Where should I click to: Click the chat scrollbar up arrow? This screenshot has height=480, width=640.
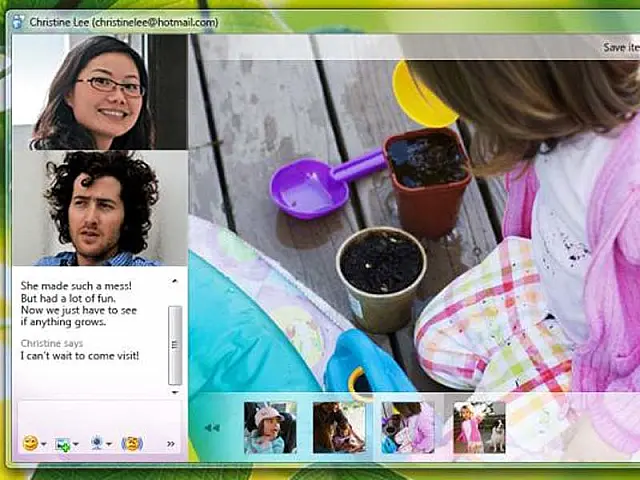(x=175, y=281)
